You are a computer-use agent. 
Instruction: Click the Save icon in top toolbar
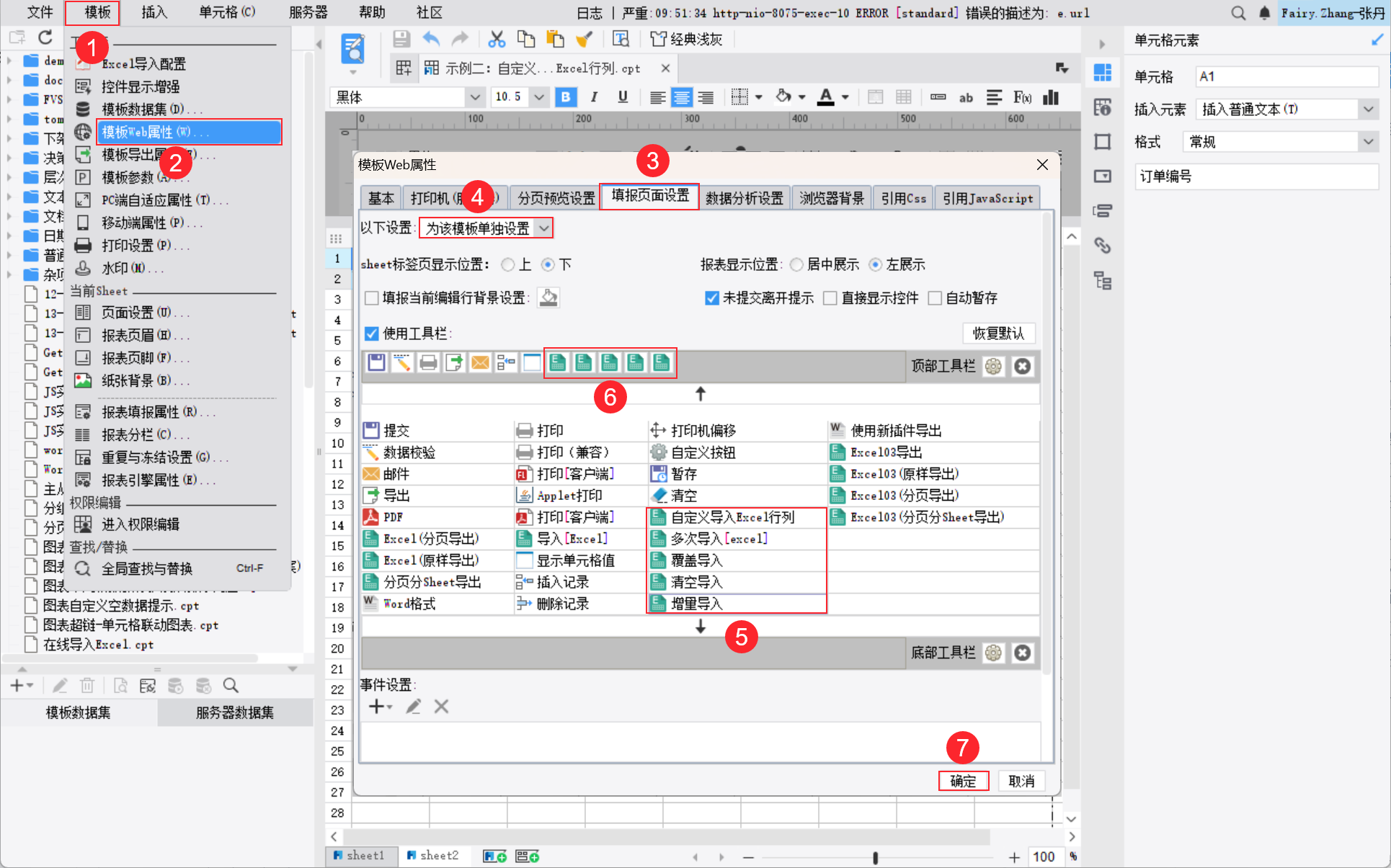point(401,39)
